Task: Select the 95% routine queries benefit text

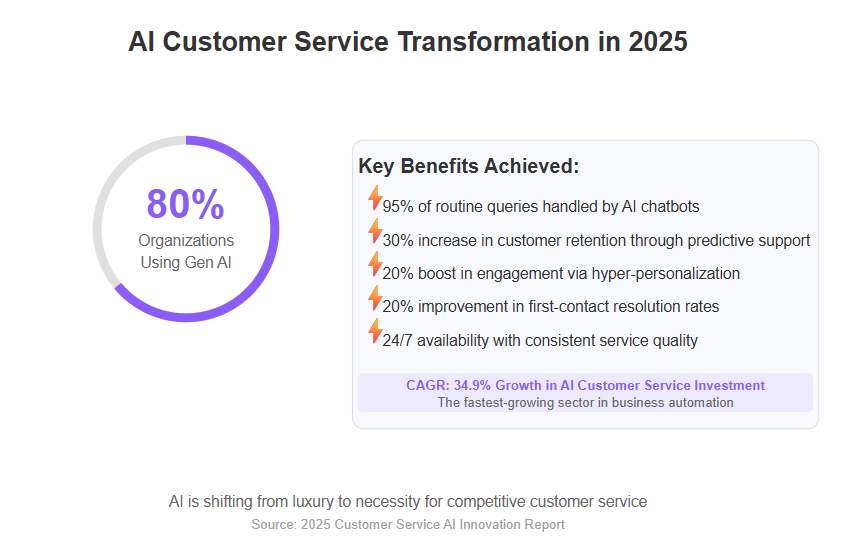Action: tap(541, 206)
